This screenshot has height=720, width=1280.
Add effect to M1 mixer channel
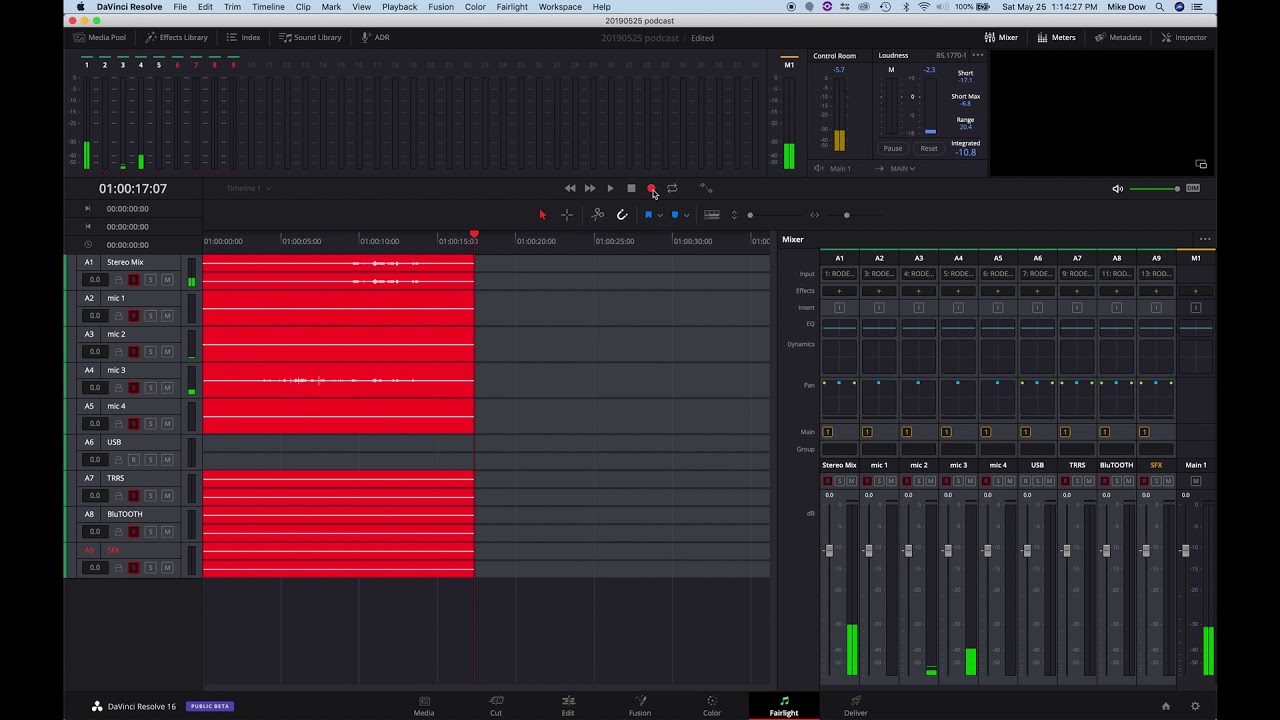click(1195, 291)
